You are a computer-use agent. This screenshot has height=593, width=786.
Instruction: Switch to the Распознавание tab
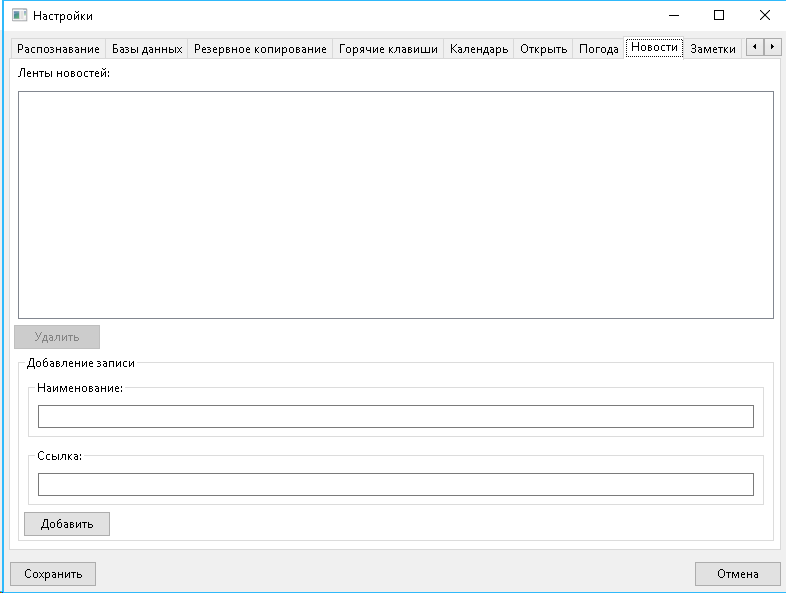58,49
